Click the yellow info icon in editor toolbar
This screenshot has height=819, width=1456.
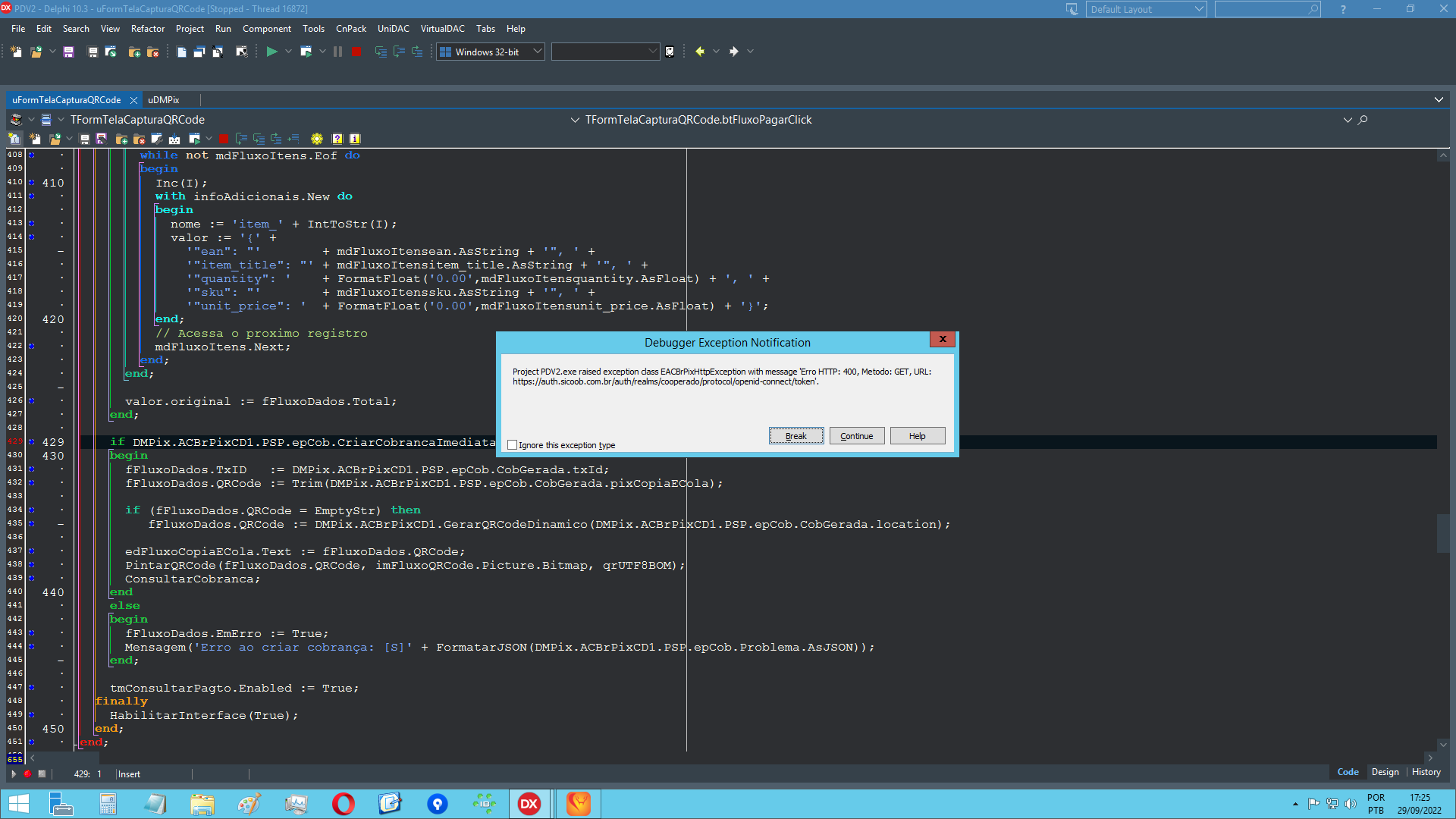tap(354, 139)
